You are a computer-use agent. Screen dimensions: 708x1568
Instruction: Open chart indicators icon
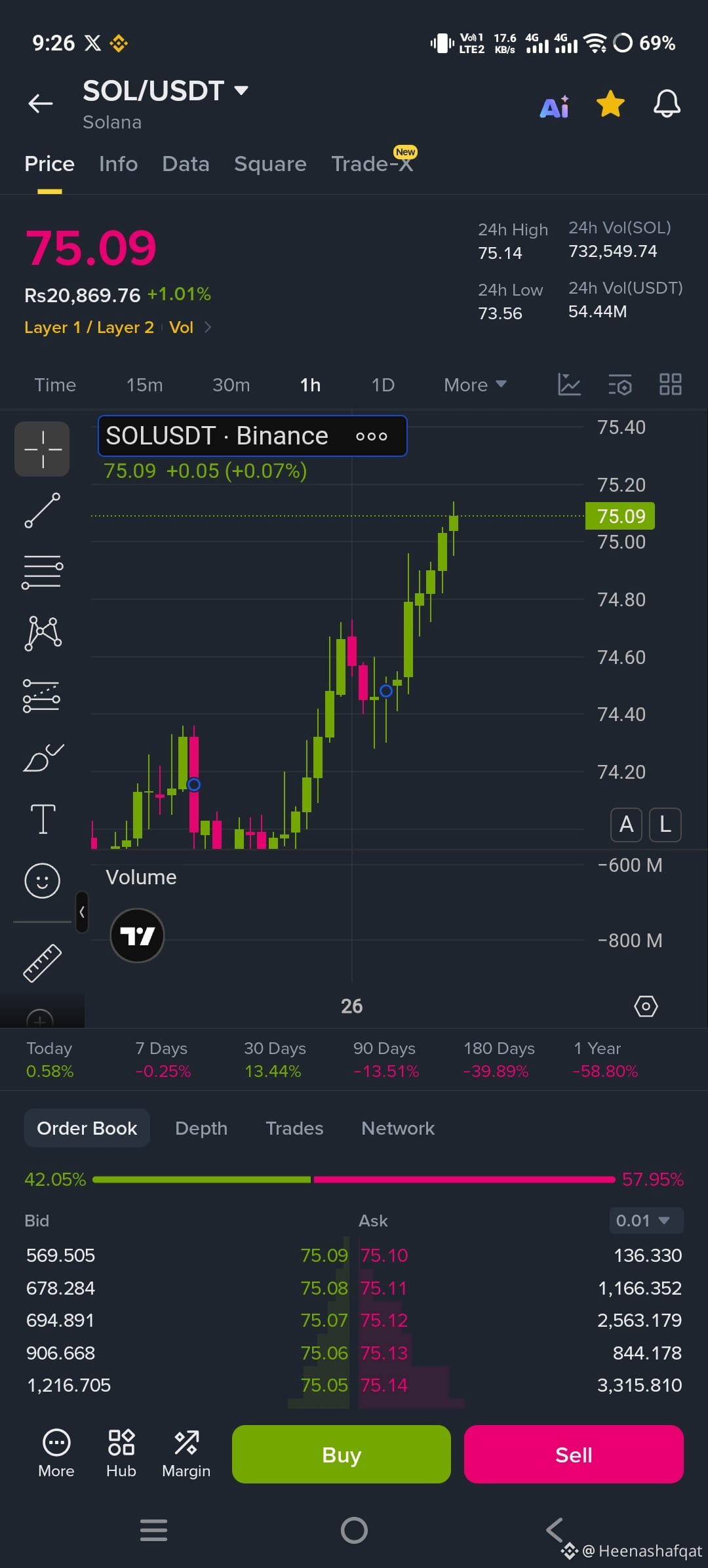tap(569, 384)
